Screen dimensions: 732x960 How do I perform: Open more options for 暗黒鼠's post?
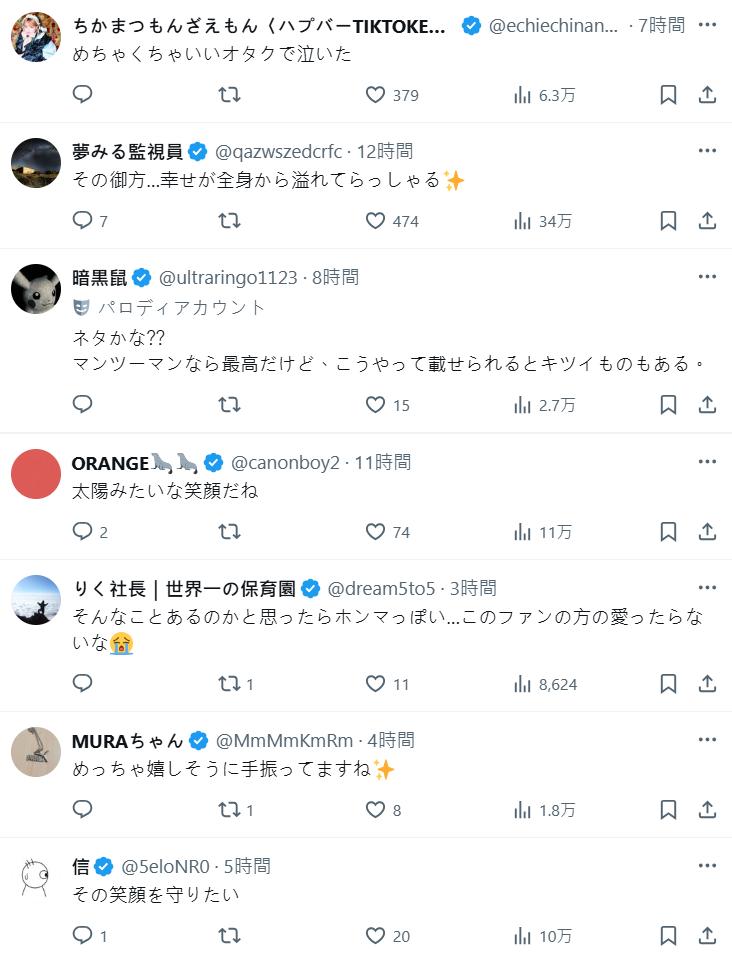click(x=707, y=277)
